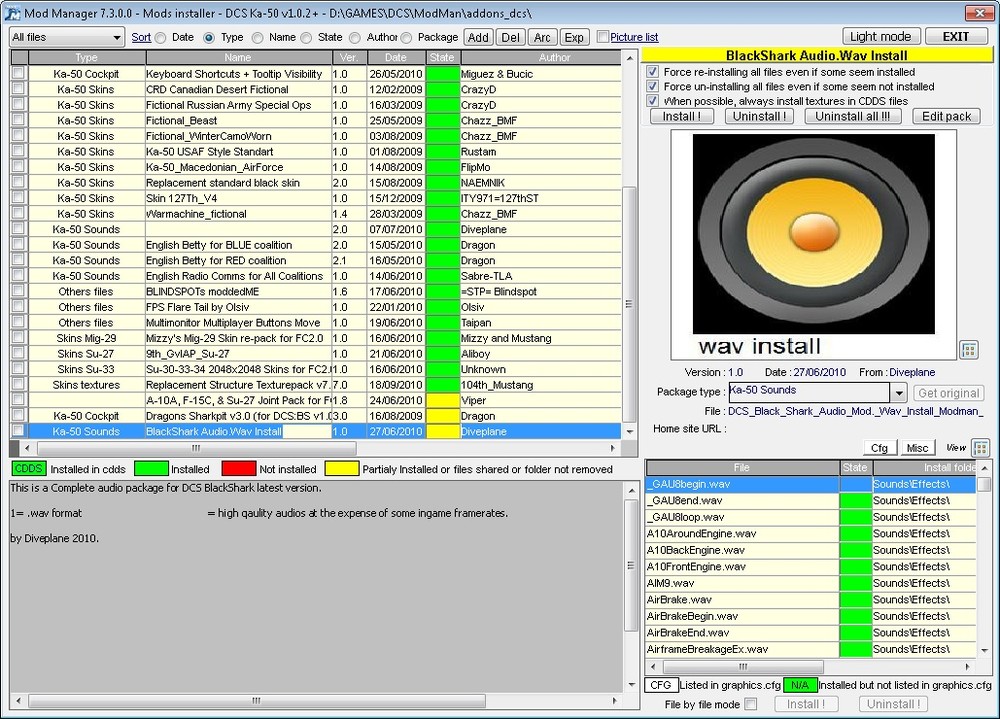Click the Arc toolbar button
This screenshot has height=719, width=1000.
(x=541, y=37)
